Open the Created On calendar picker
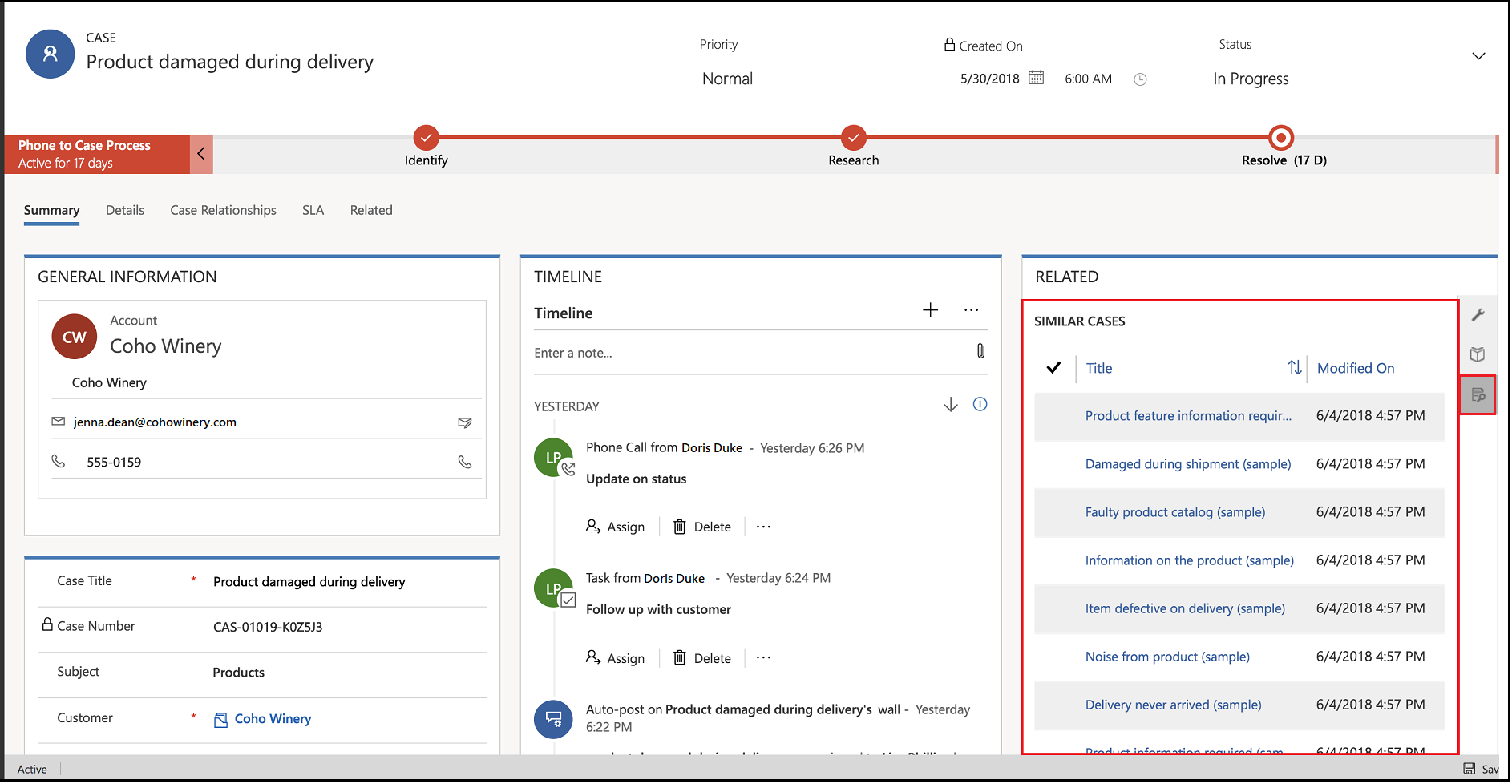This screenshot has width=1512, height=784. point(1036,78)
